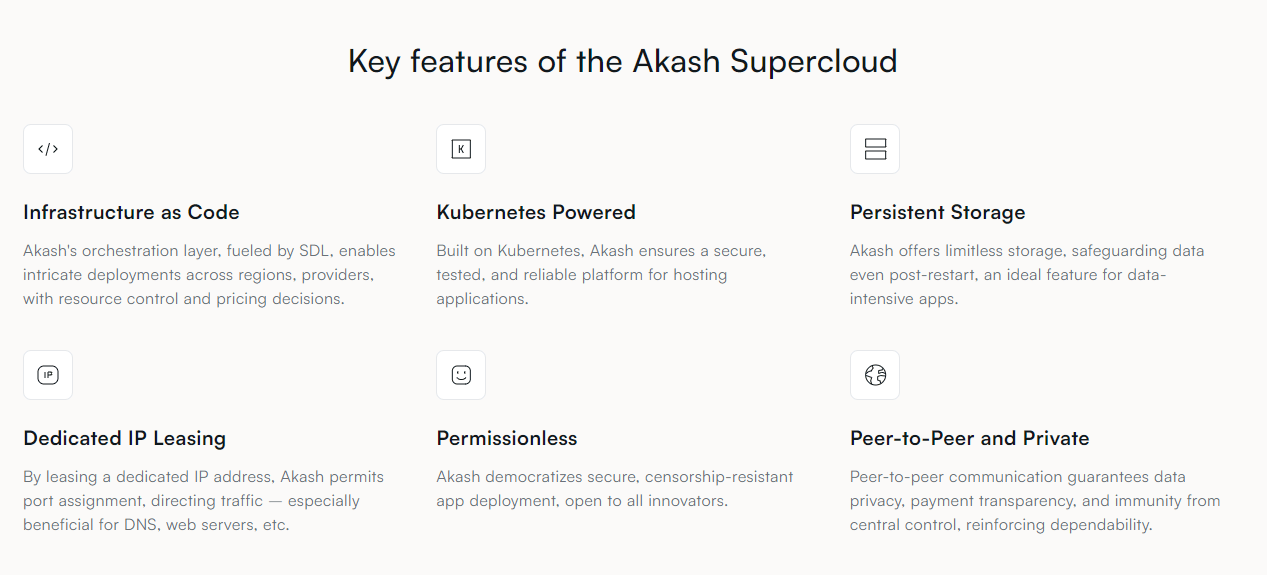Click the limitless storage description paragraph

pyautogui.click(x=1027, y=275)
